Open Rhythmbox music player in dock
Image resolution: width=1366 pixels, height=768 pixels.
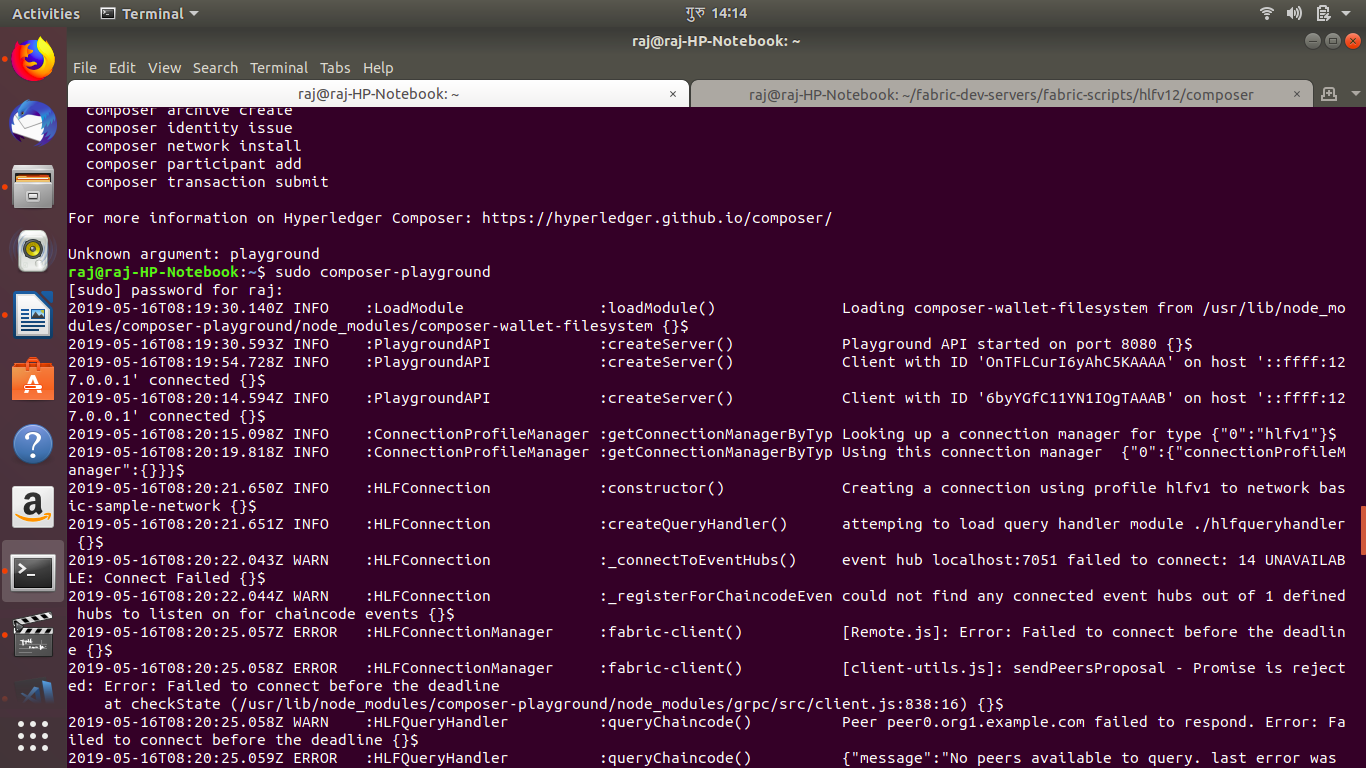point(33,250)
